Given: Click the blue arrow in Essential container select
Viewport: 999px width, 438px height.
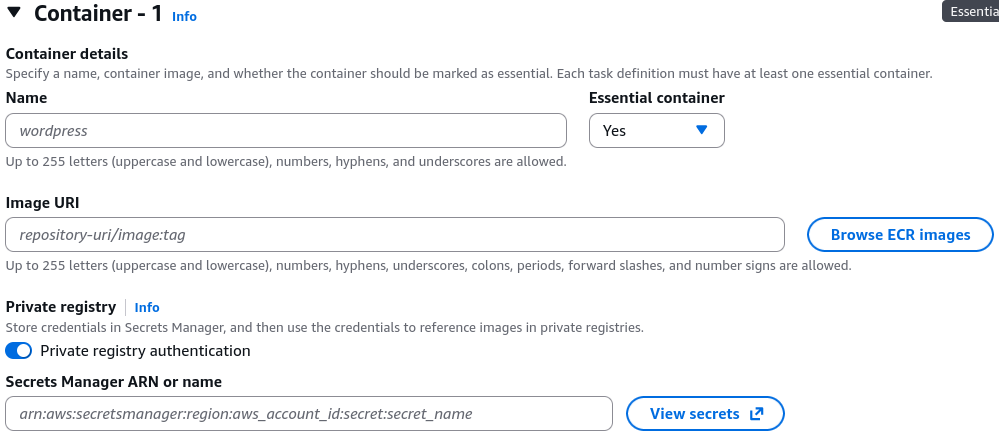Looking at the screenshot, I should (x=701, y=130).
